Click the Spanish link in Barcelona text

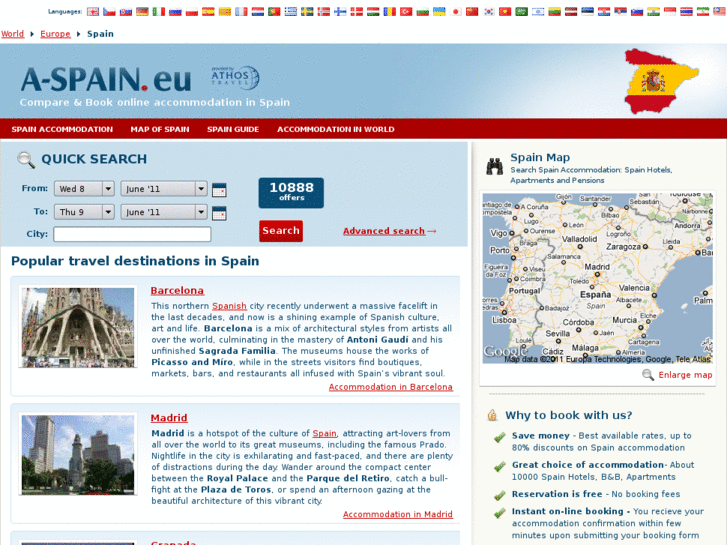tap(229, 306)
